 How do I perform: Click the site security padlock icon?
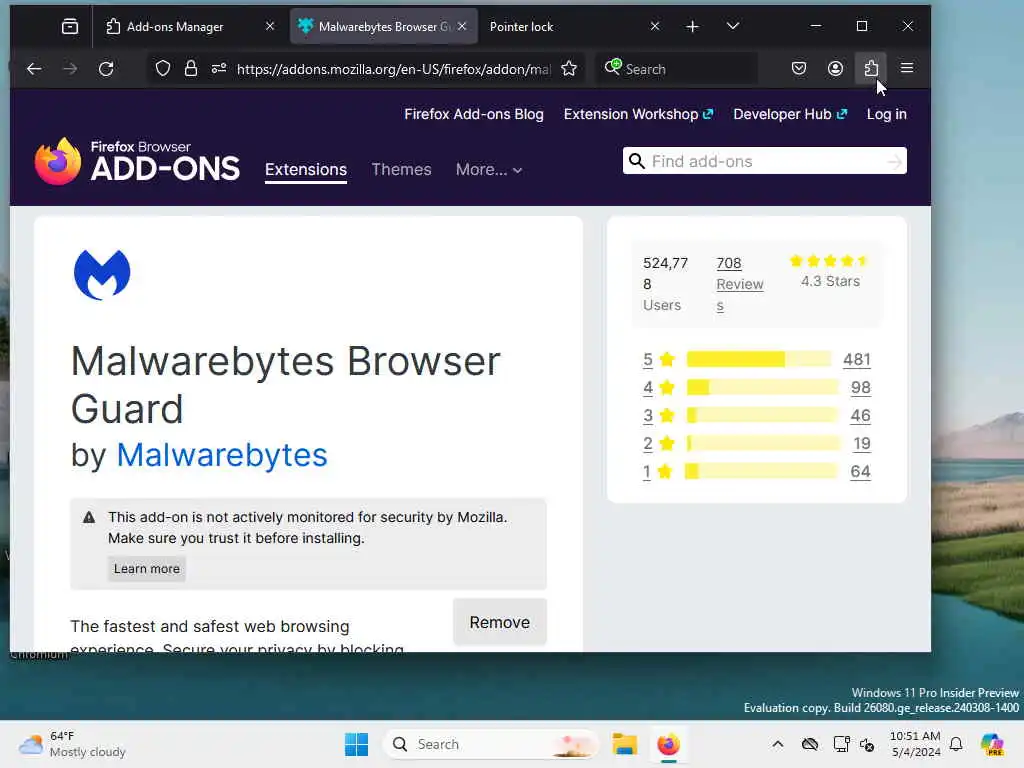coord(191,69)
